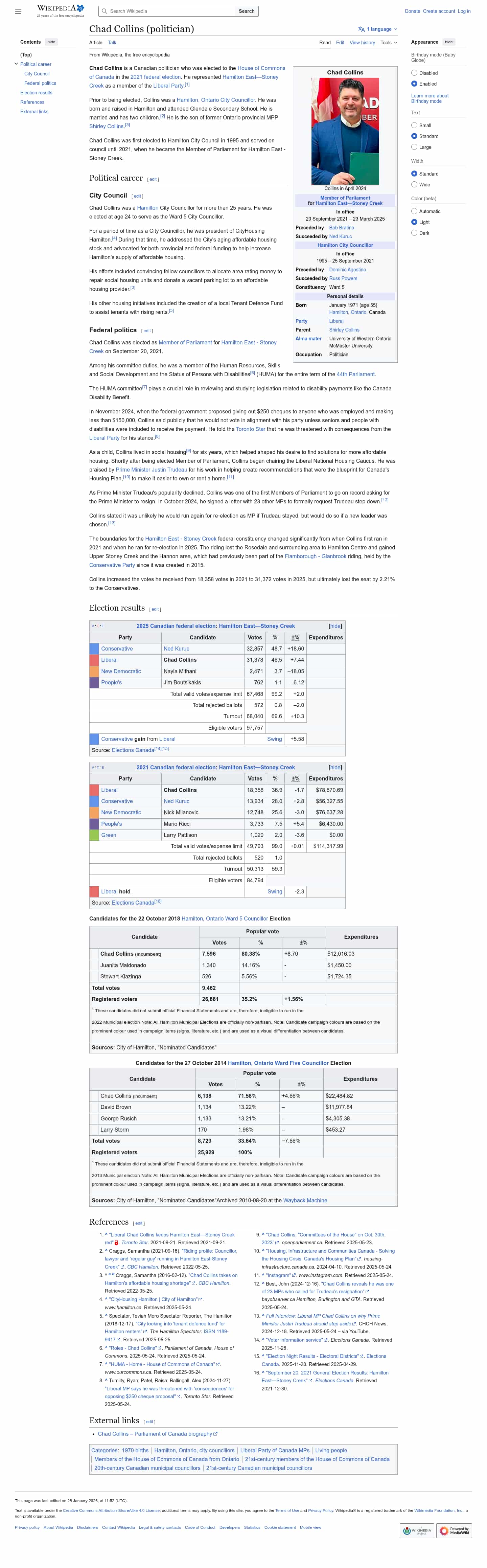Hide the Contents sidebar

[51, 42]
